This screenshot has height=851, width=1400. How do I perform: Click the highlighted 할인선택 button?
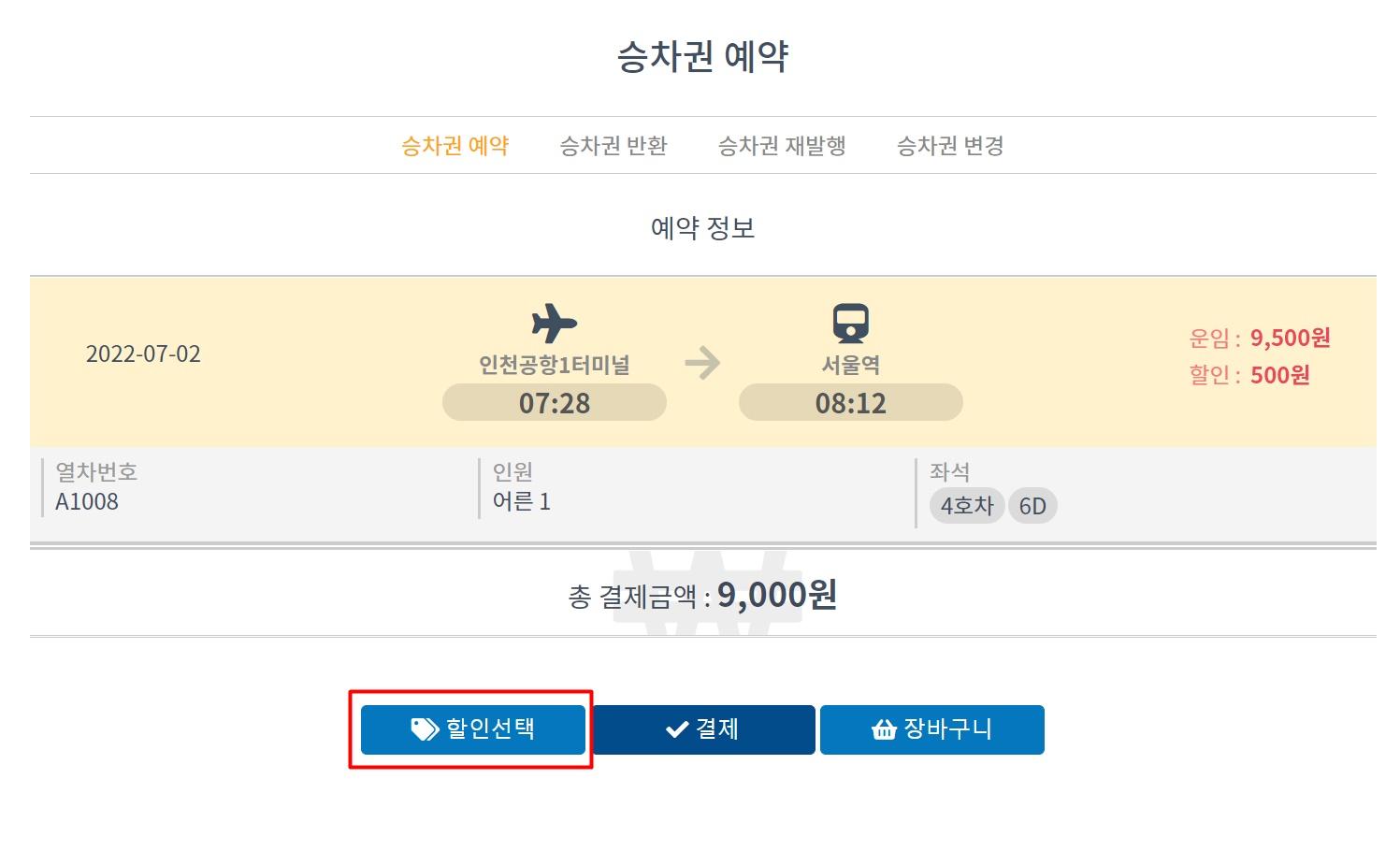tap(471, 729)
